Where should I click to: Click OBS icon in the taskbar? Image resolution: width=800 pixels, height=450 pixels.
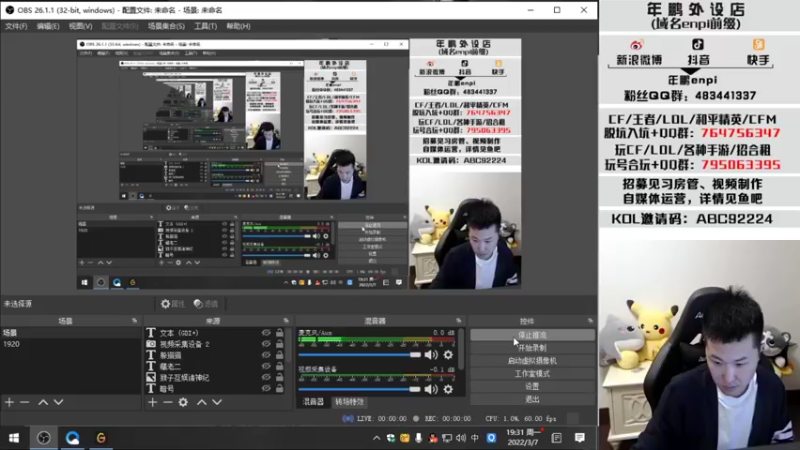(43, 438)
